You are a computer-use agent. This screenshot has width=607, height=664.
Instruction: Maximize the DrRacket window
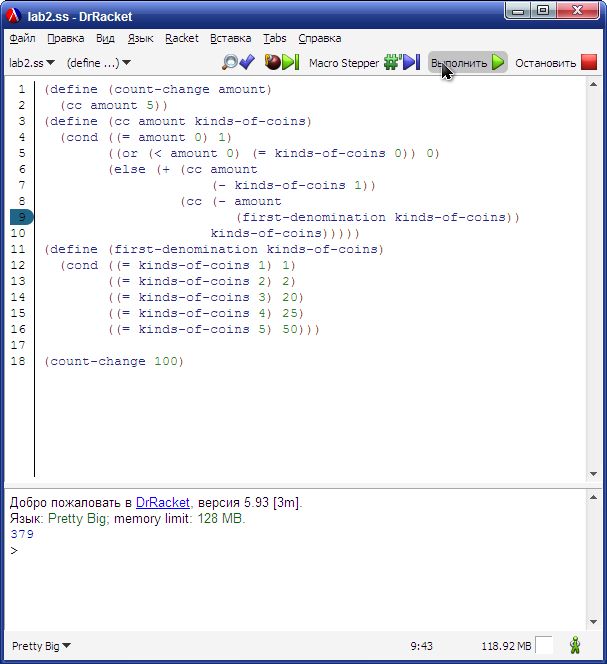point(543,10)
